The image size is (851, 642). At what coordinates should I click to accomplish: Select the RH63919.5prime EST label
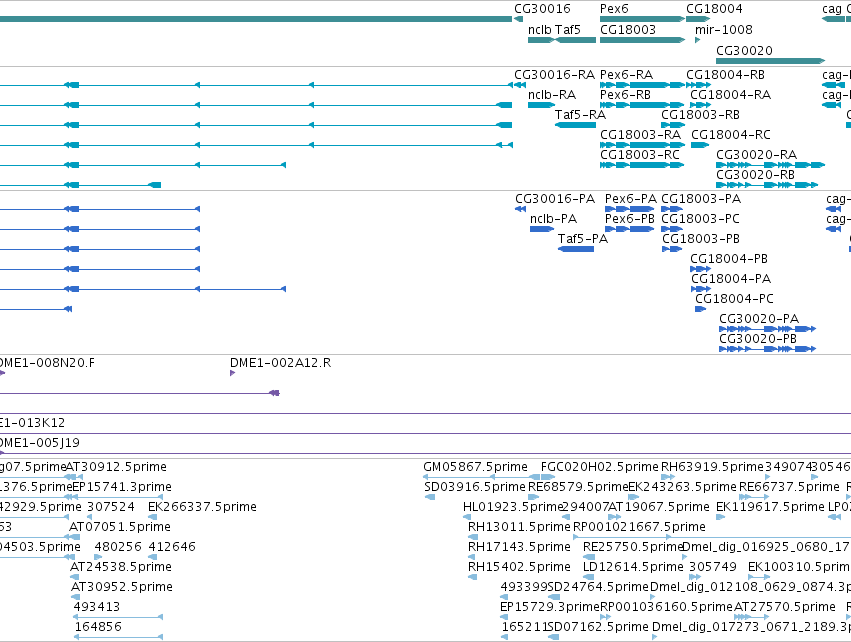coord(712,467)
